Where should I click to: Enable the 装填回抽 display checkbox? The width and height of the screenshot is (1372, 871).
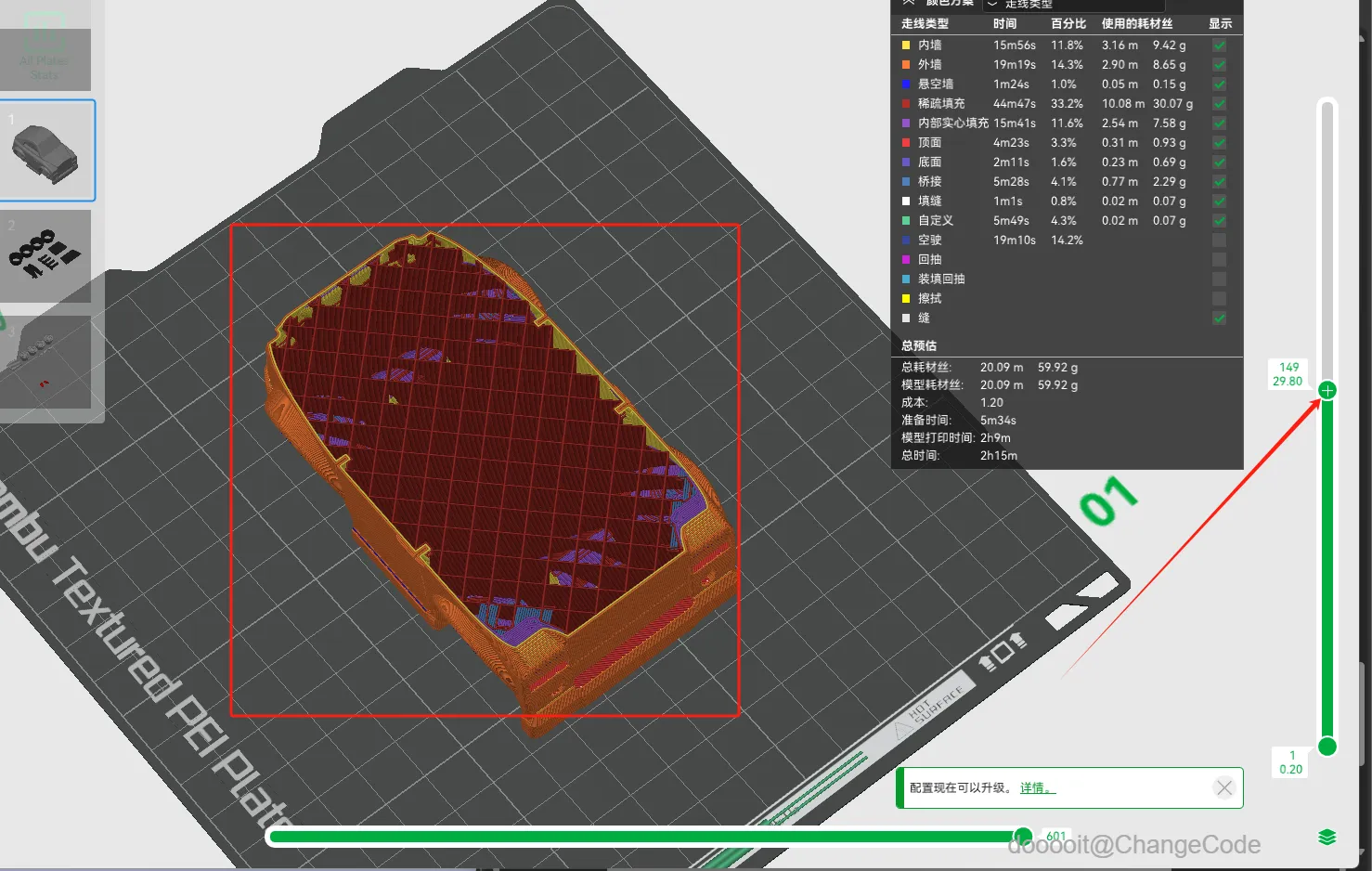click(1219, 279)
